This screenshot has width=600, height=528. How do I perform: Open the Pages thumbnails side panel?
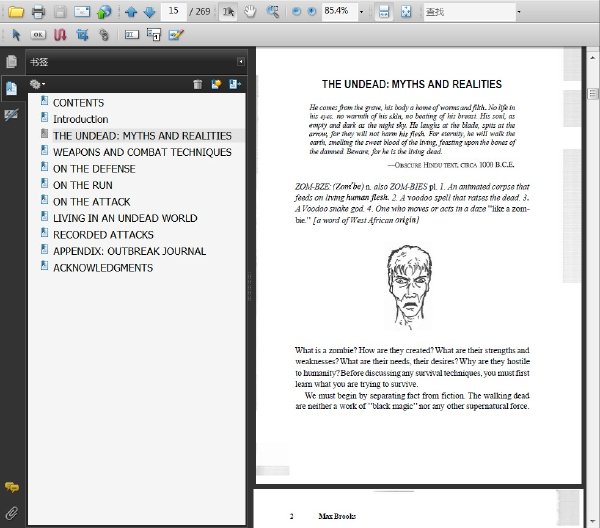click(x=11, y=61)
